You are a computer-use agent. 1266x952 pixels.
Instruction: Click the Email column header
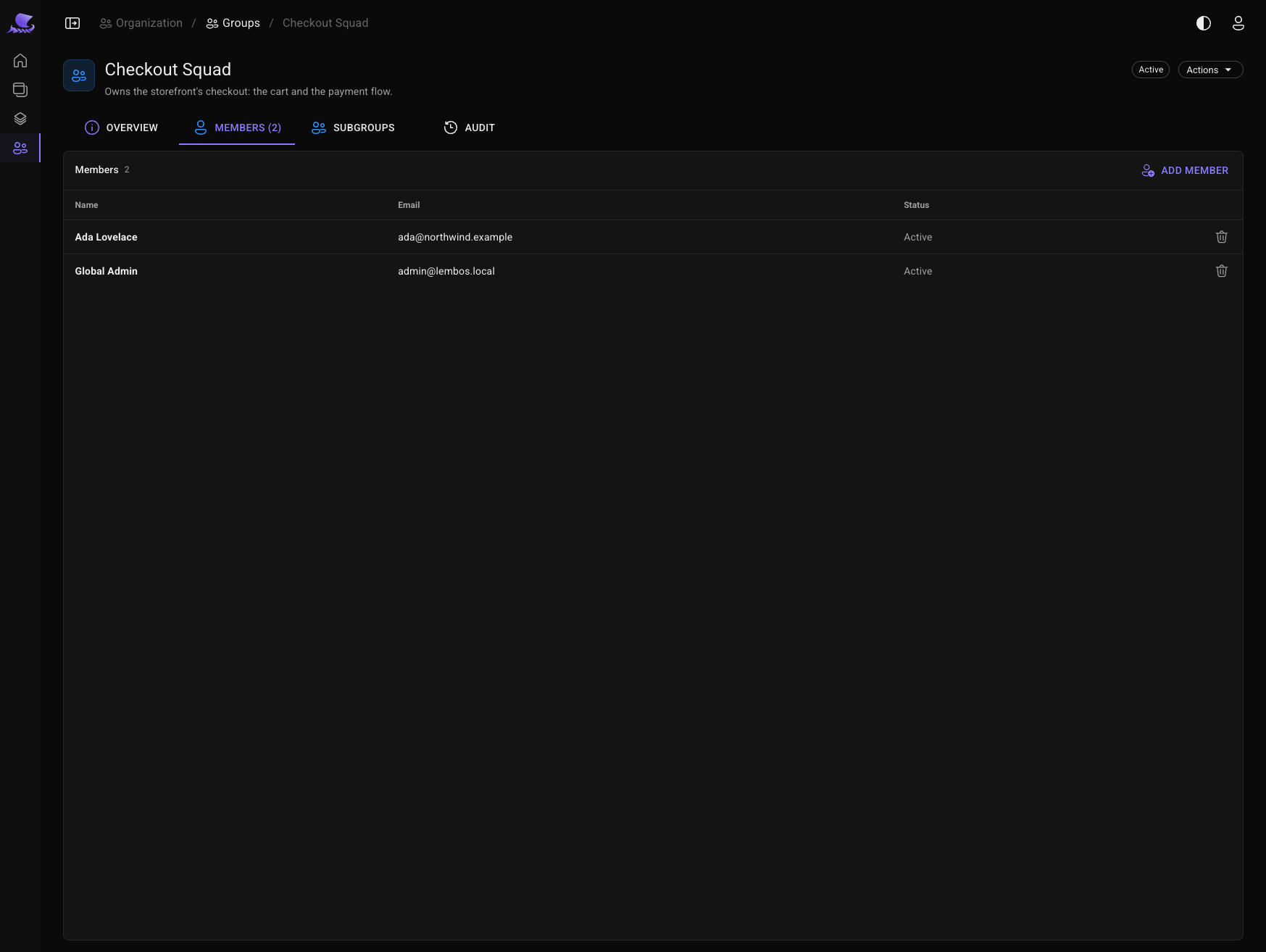(x=409, y=205)
